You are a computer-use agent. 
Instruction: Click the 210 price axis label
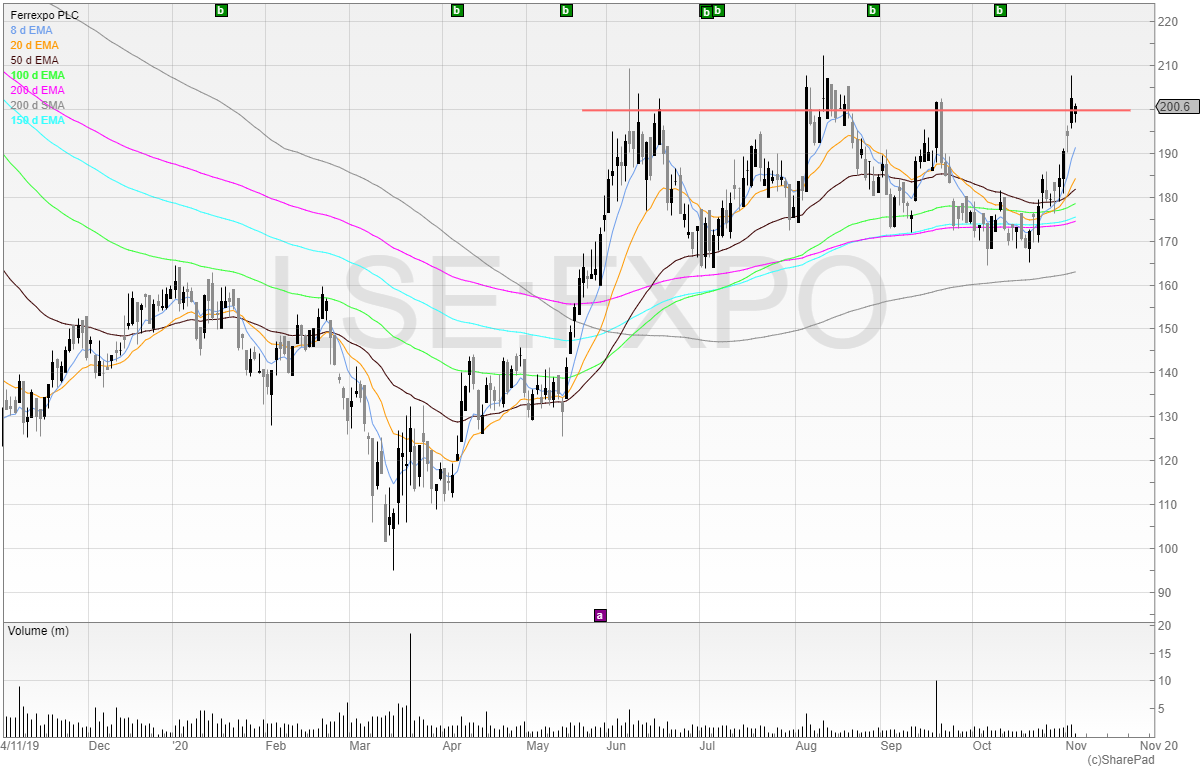point(1167,66)
